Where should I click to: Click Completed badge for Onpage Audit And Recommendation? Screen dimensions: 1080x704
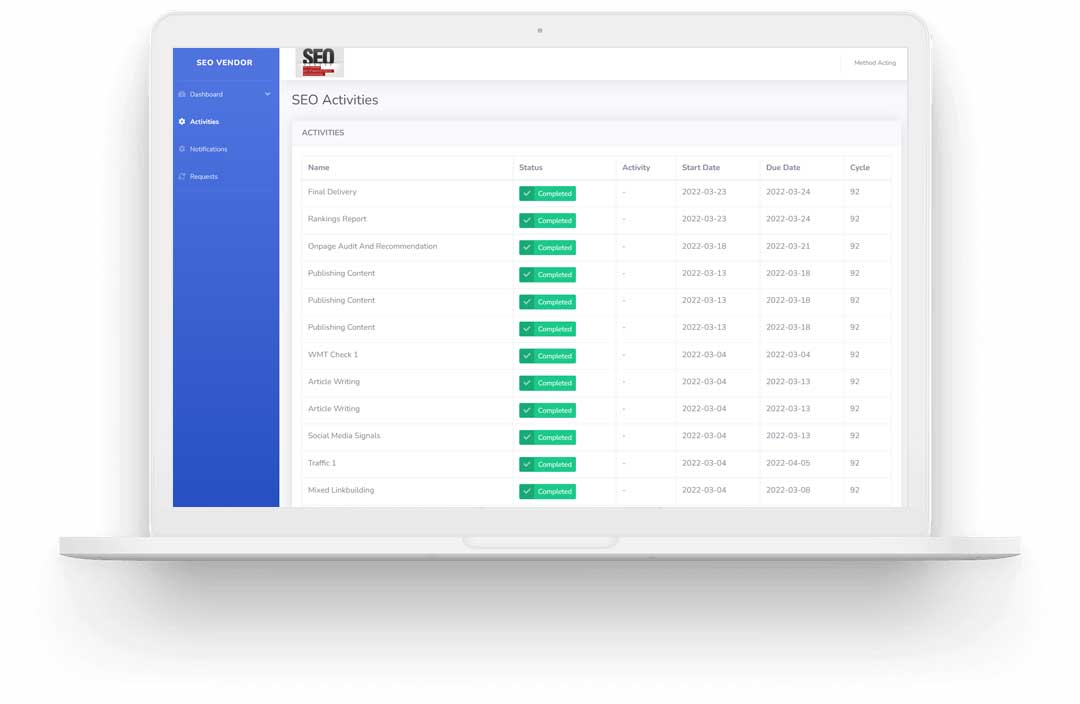point(547,248)
